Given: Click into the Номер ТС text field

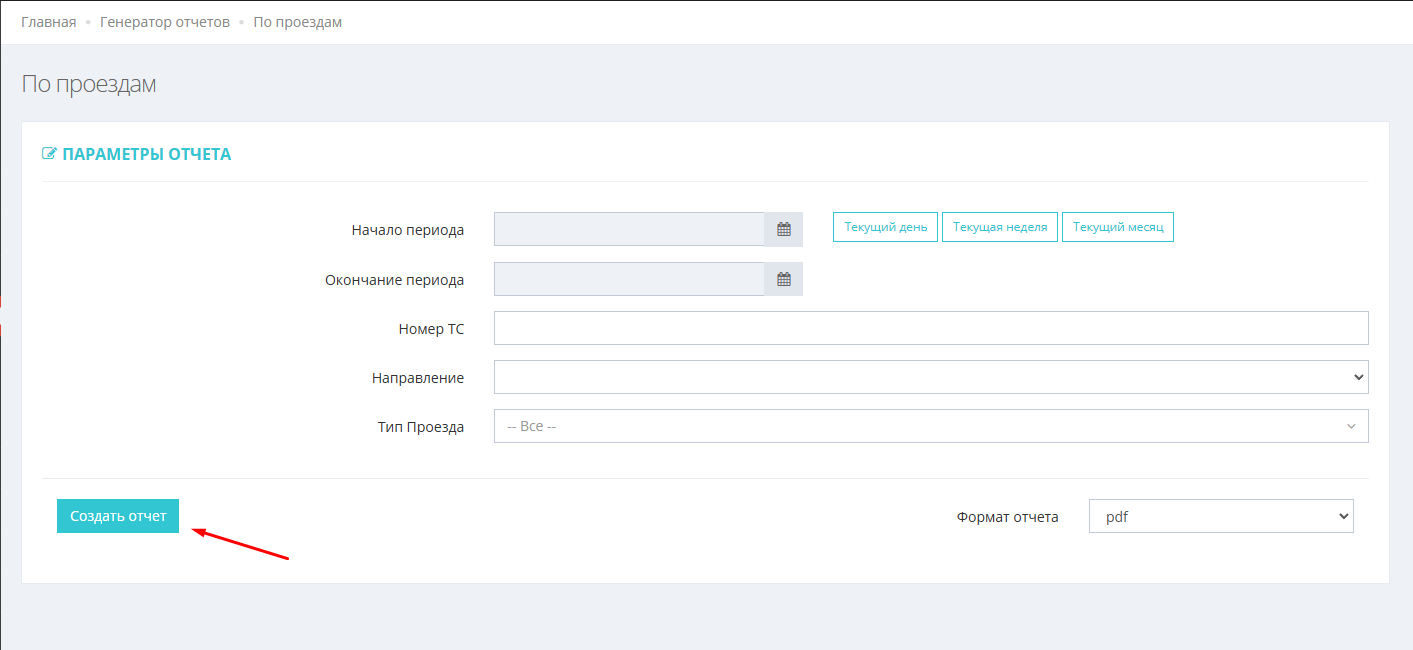Looking at the screenshot, I should click(930, 328).
